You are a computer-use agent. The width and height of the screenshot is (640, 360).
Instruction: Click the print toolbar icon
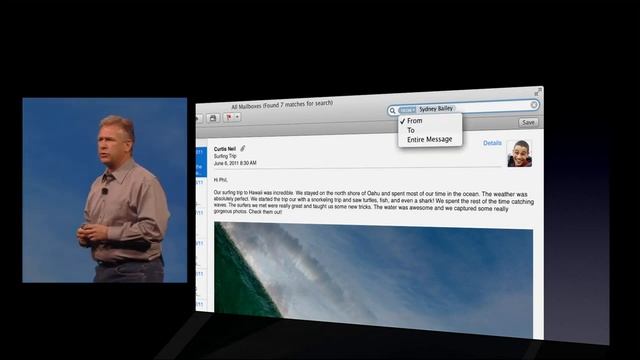pyautogui.click(x=213, y=118)
